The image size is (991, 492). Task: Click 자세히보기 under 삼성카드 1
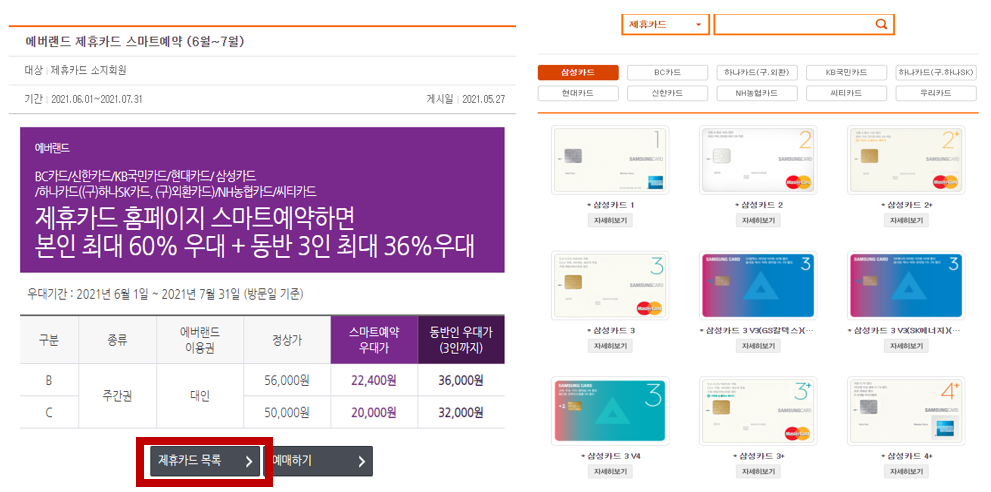[x=610, y=221]
